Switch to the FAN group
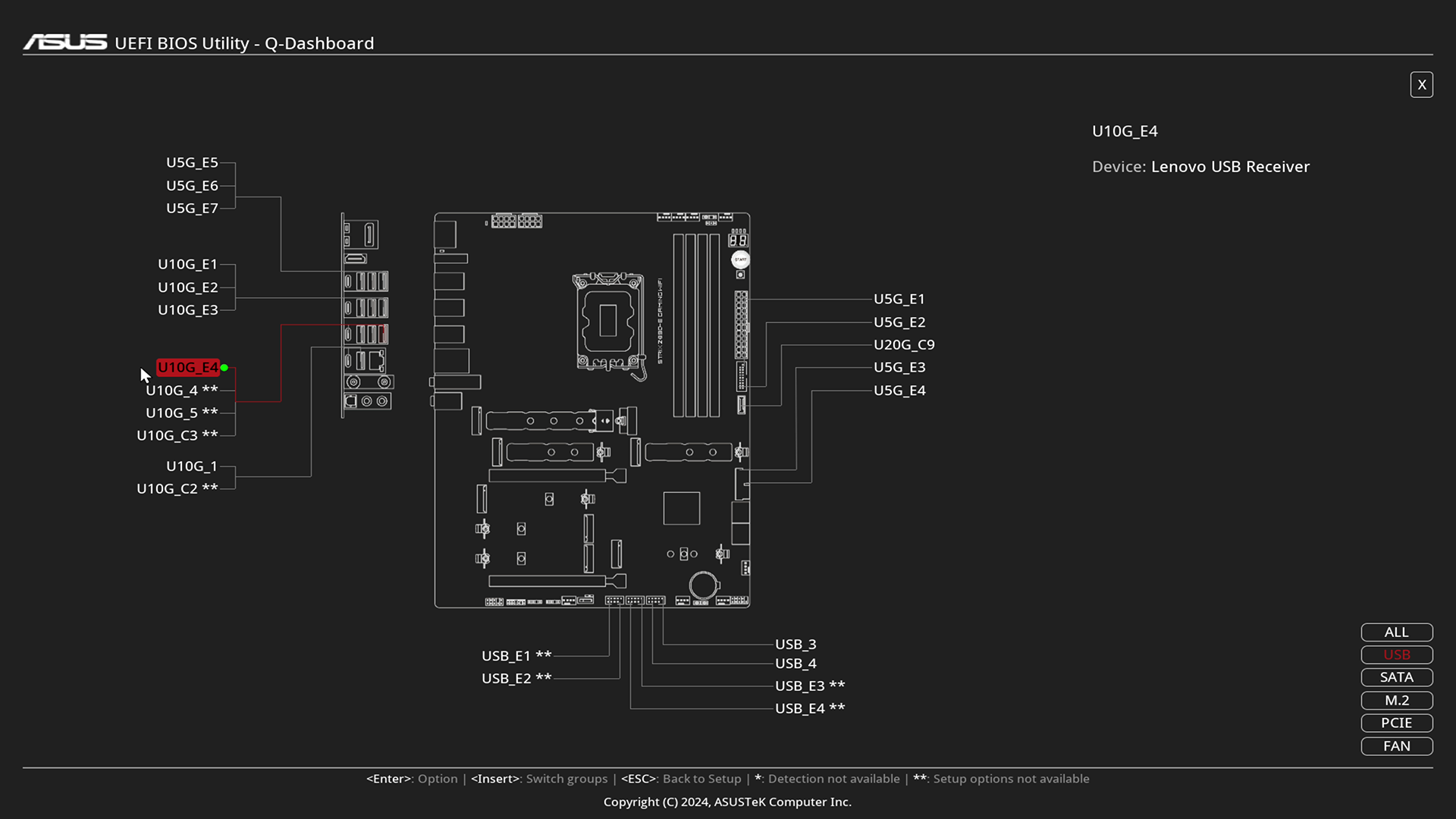1456x819 pixels. [1396, 746]
